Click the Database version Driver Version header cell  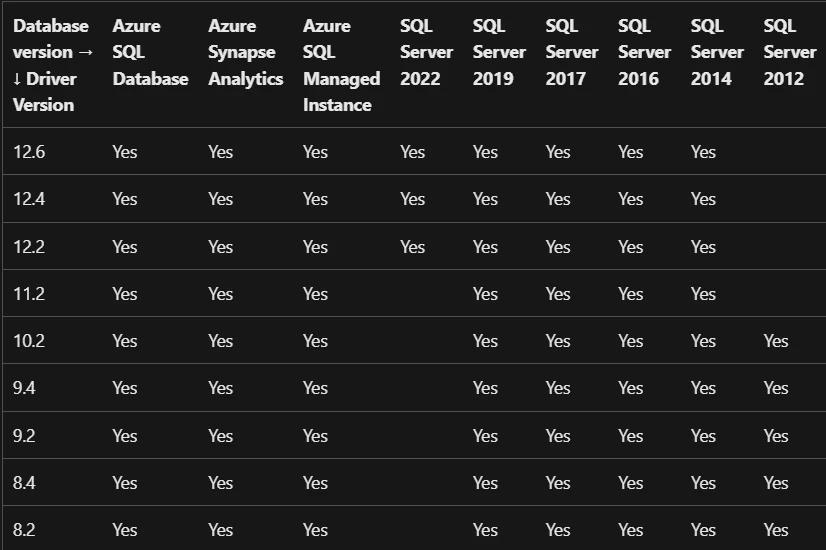pos(53,65)
